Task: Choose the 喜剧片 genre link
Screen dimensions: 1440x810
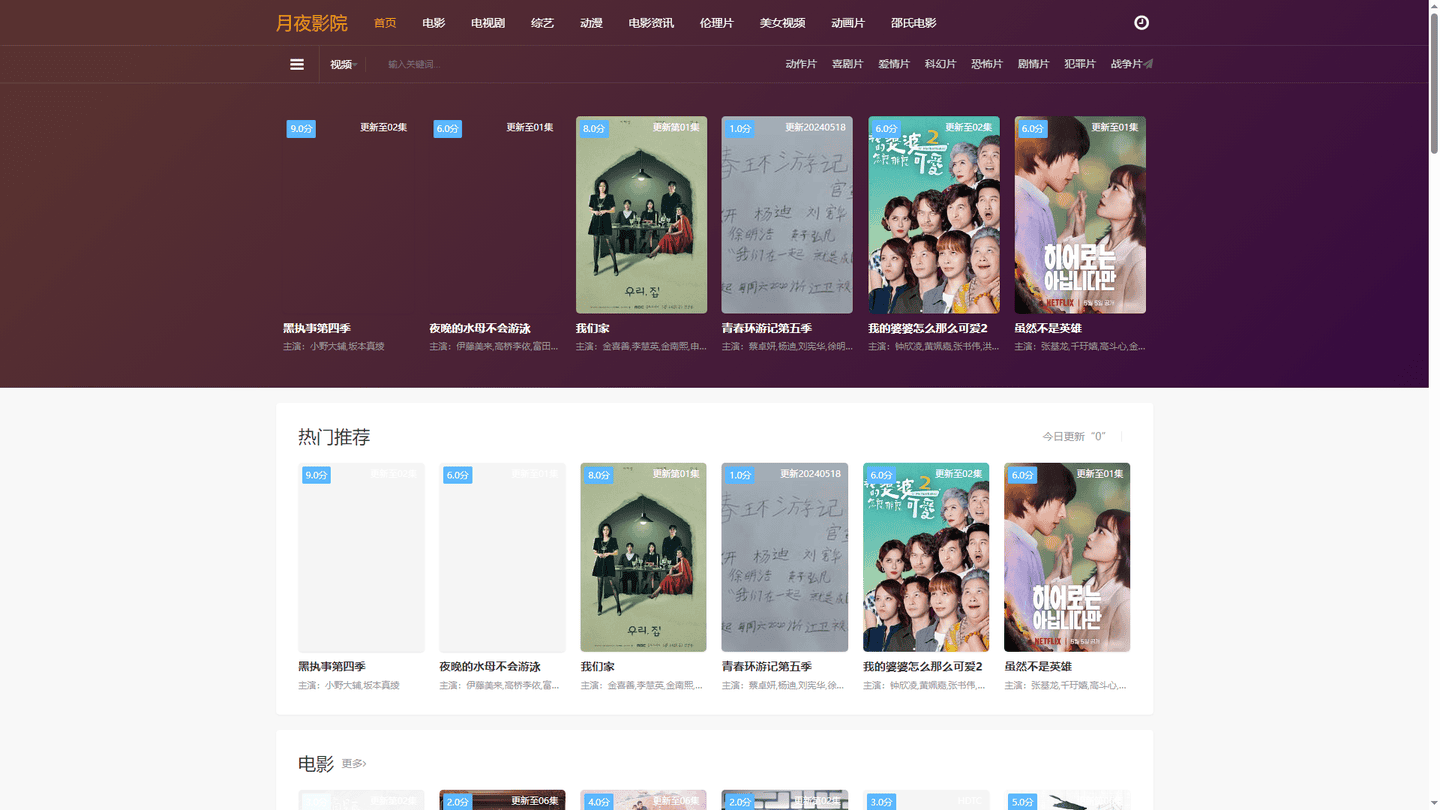Action: tap(848, 64)
